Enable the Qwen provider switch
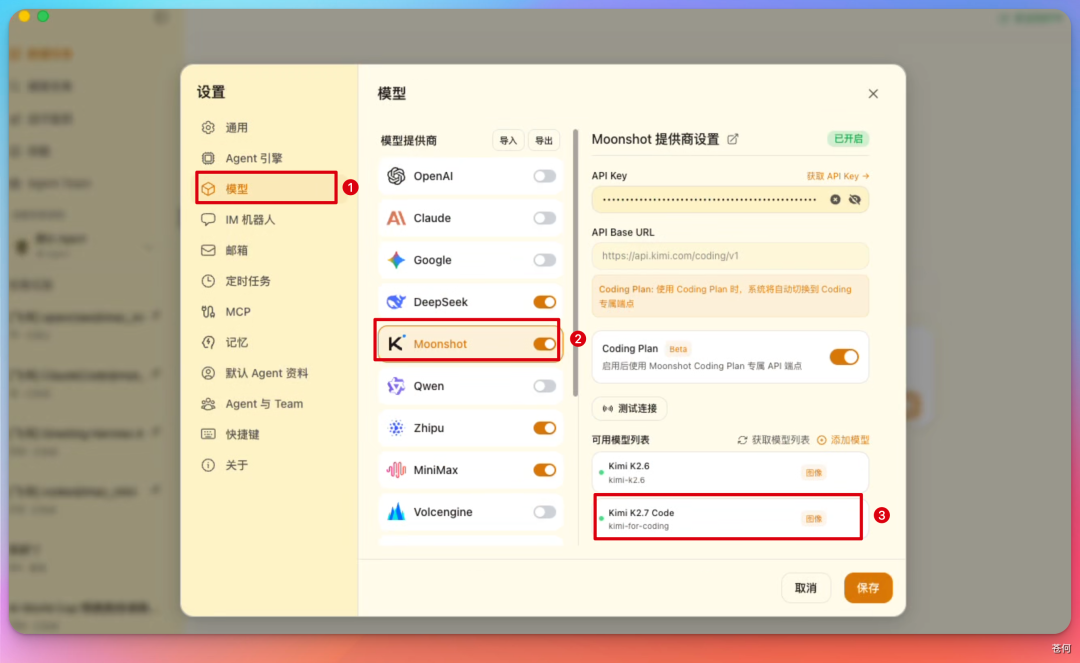 (x=544, y=386)
